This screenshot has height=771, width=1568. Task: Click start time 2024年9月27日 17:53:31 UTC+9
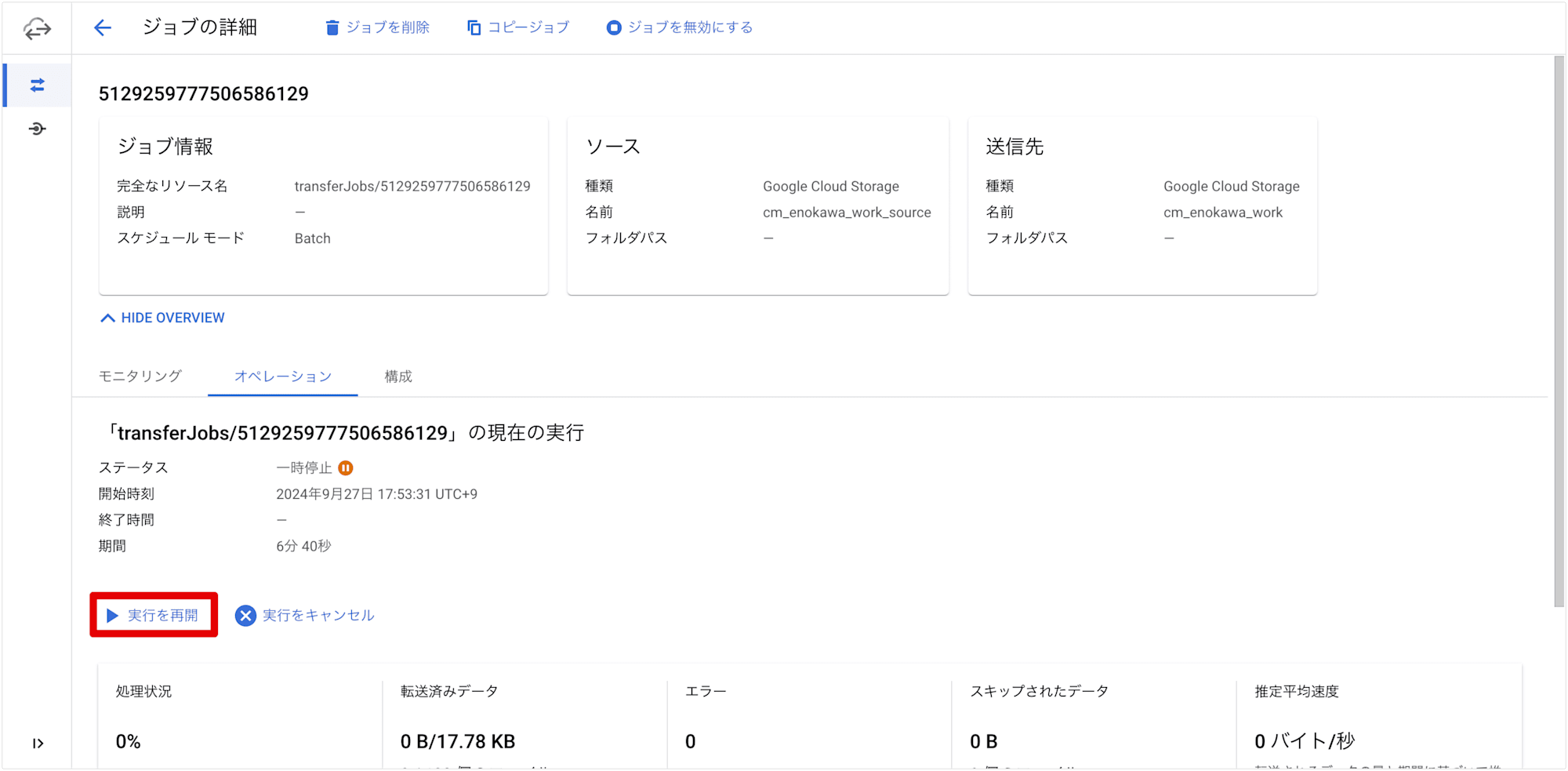click(x=376, y=494)
